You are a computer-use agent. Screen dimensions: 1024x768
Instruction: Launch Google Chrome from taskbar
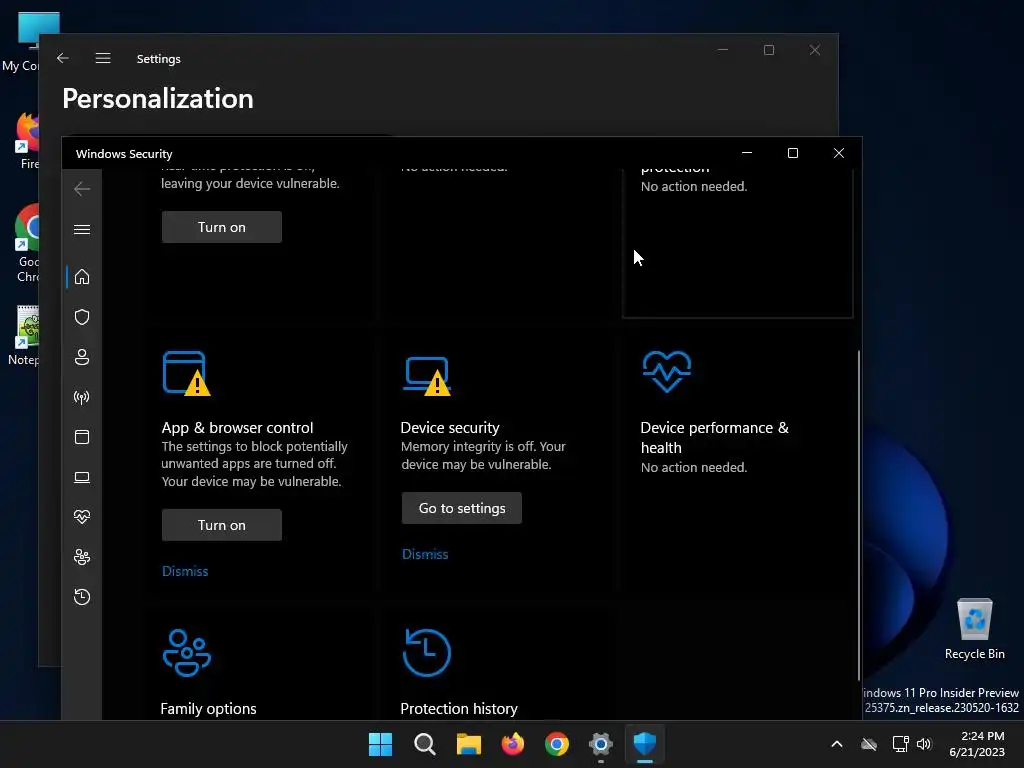tap(556, 744)
